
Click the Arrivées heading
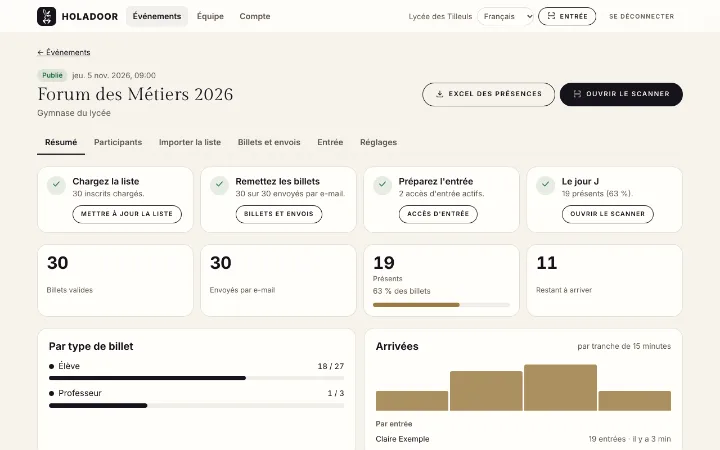tap(397, 347)
